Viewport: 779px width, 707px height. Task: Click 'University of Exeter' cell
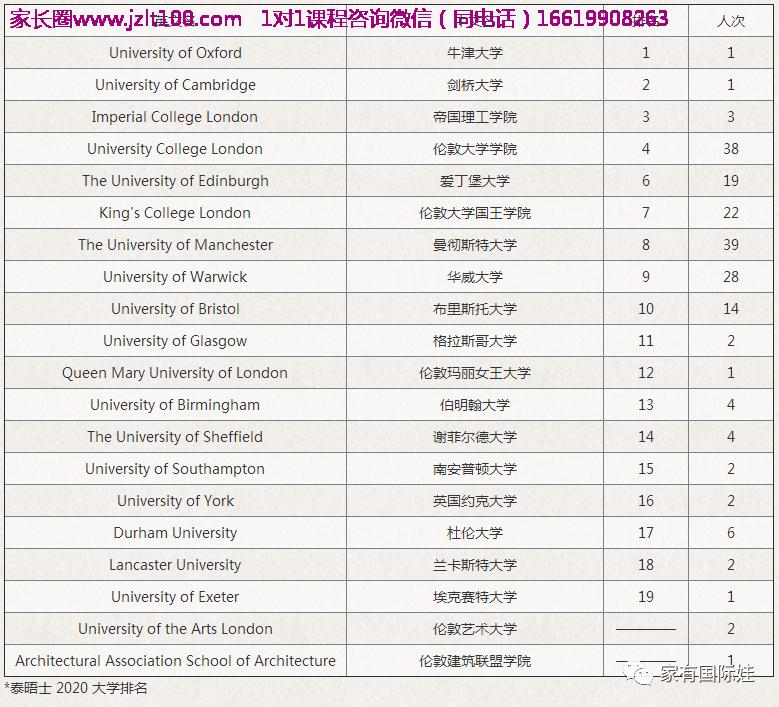(x=175, y=597)
